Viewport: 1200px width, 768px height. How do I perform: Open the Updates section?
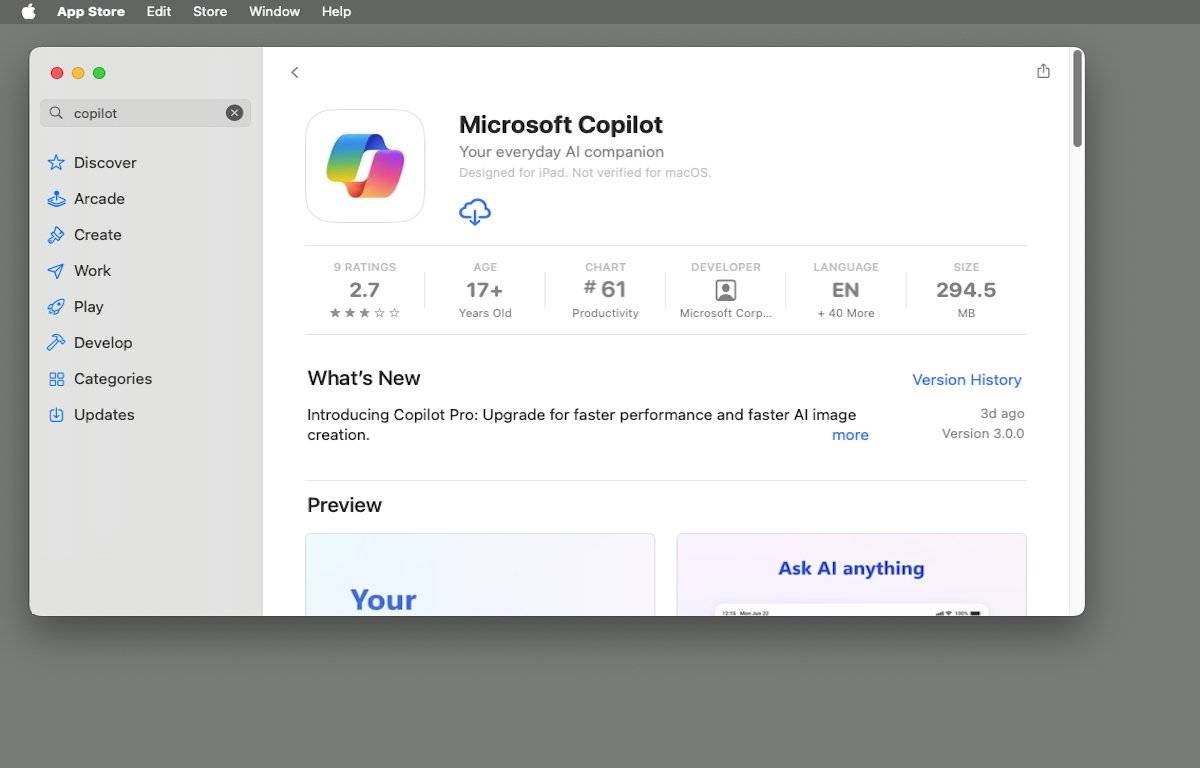(103, 415)
